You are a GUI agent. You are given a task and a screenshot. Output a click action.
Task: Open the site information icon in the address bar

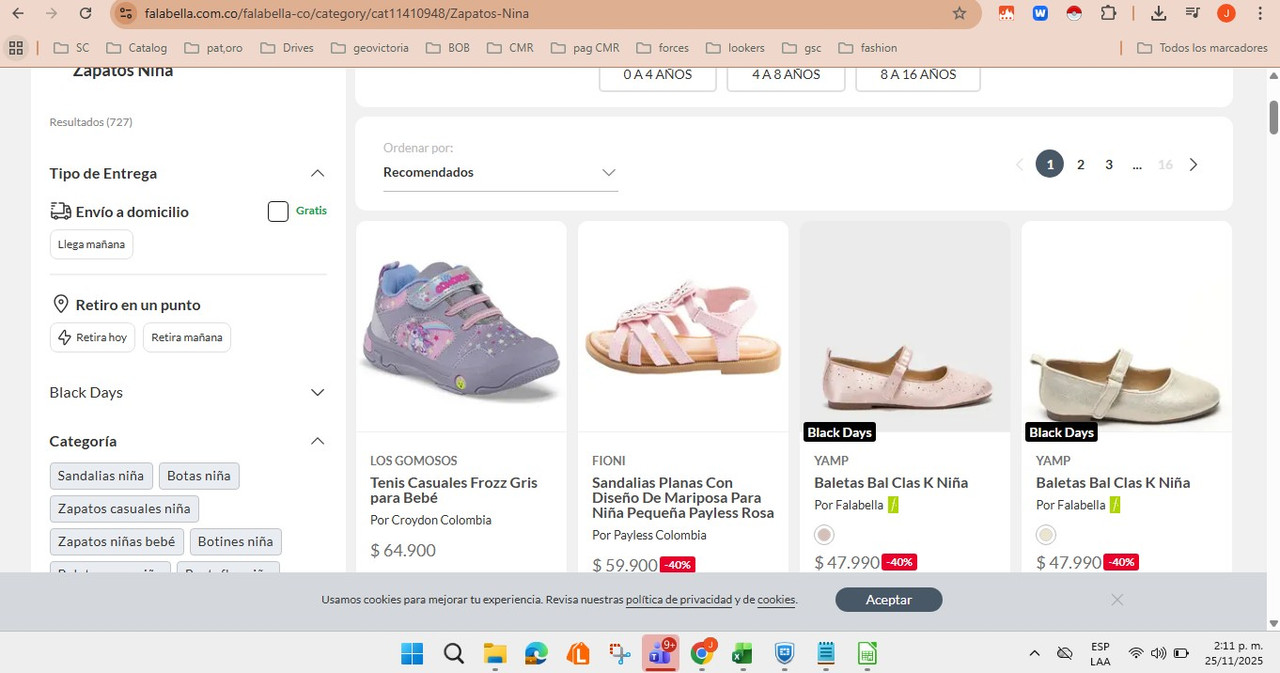pos(124,13)
